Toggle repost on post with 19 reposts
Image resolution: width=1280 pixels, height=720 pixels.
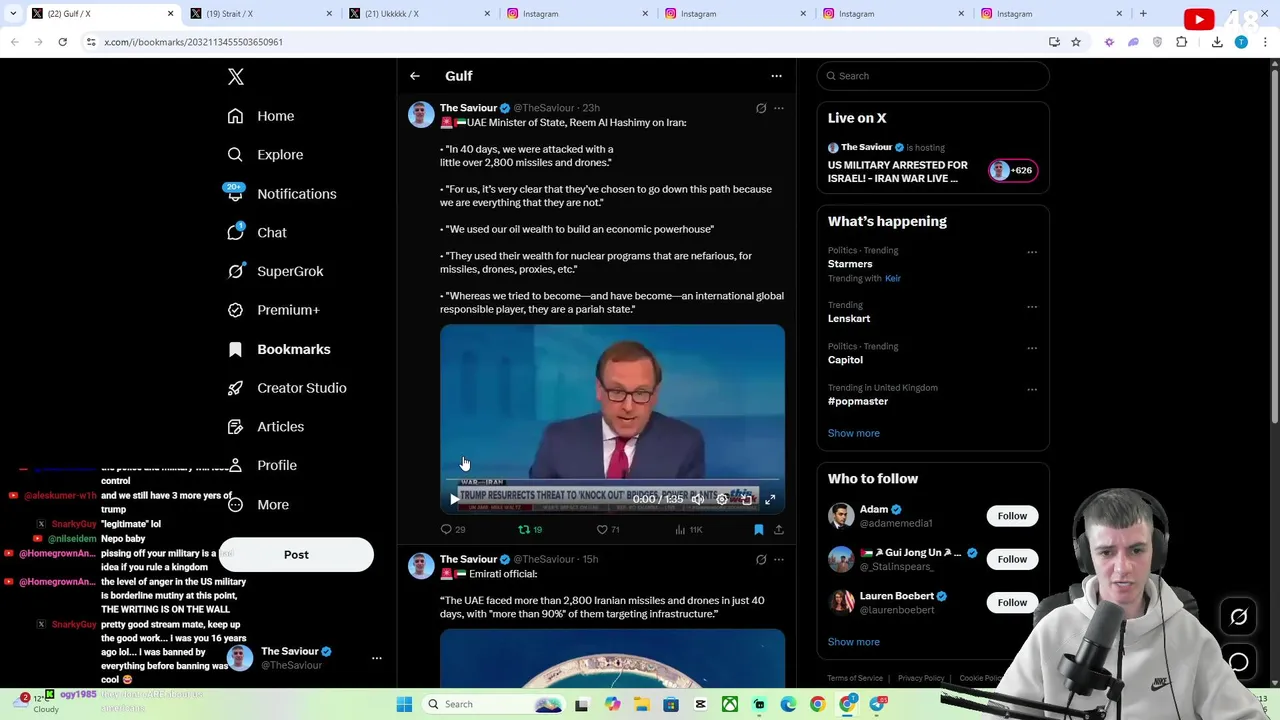tap(530, 530)
